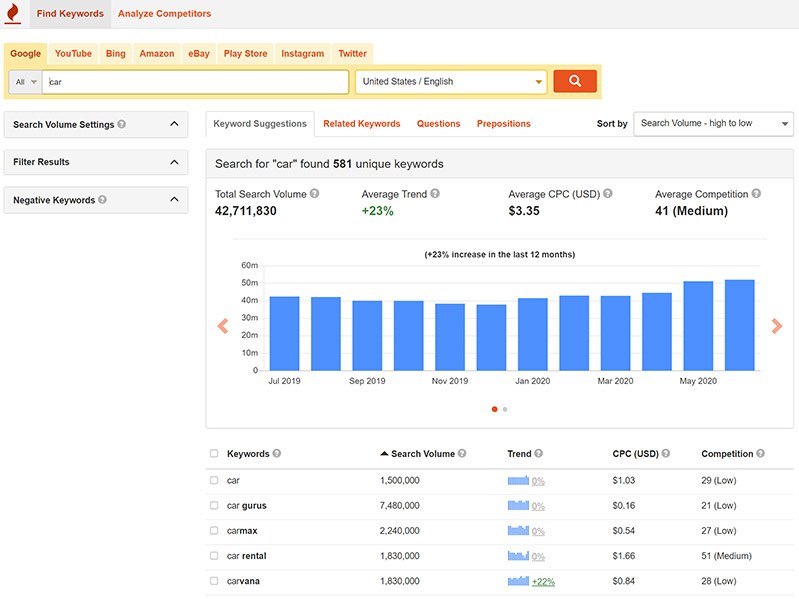Image resolution: width=799 pixels, height=599 pixels.
Task: Click the keyword search input field
Action: pyautogui.click(x=196, y=82)
